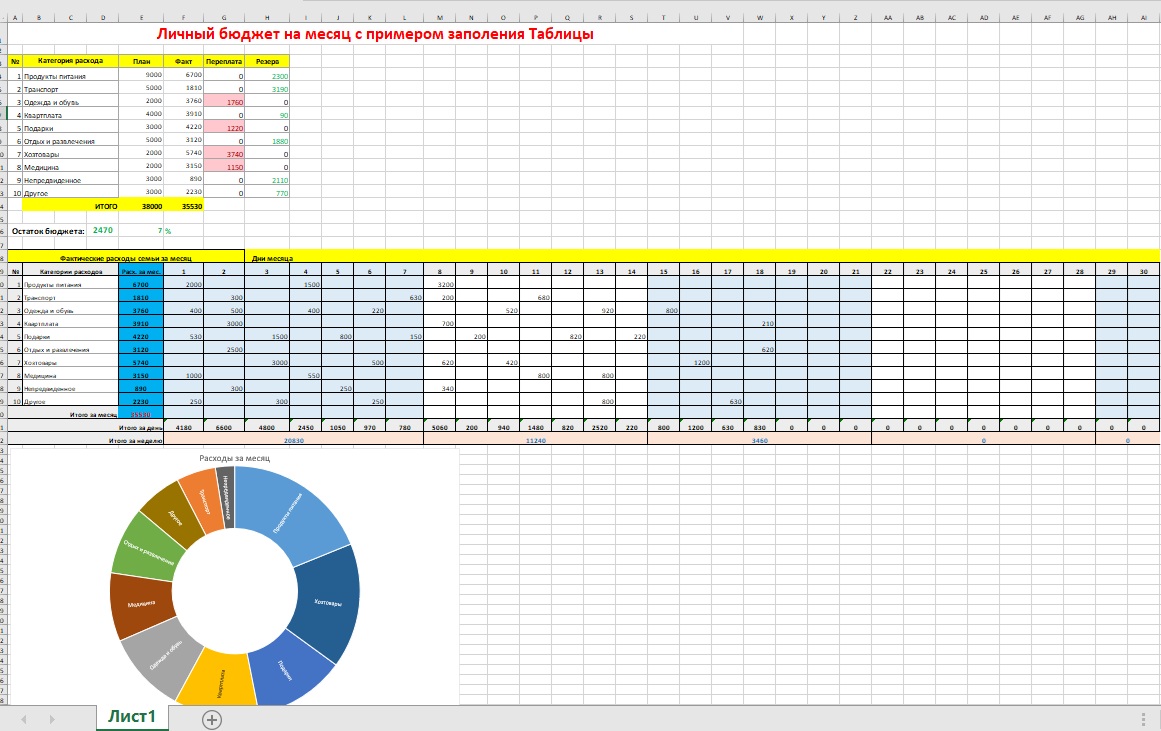Click the remaining budget value 2470
This screenshot has width=1161, height=731.
103,230
